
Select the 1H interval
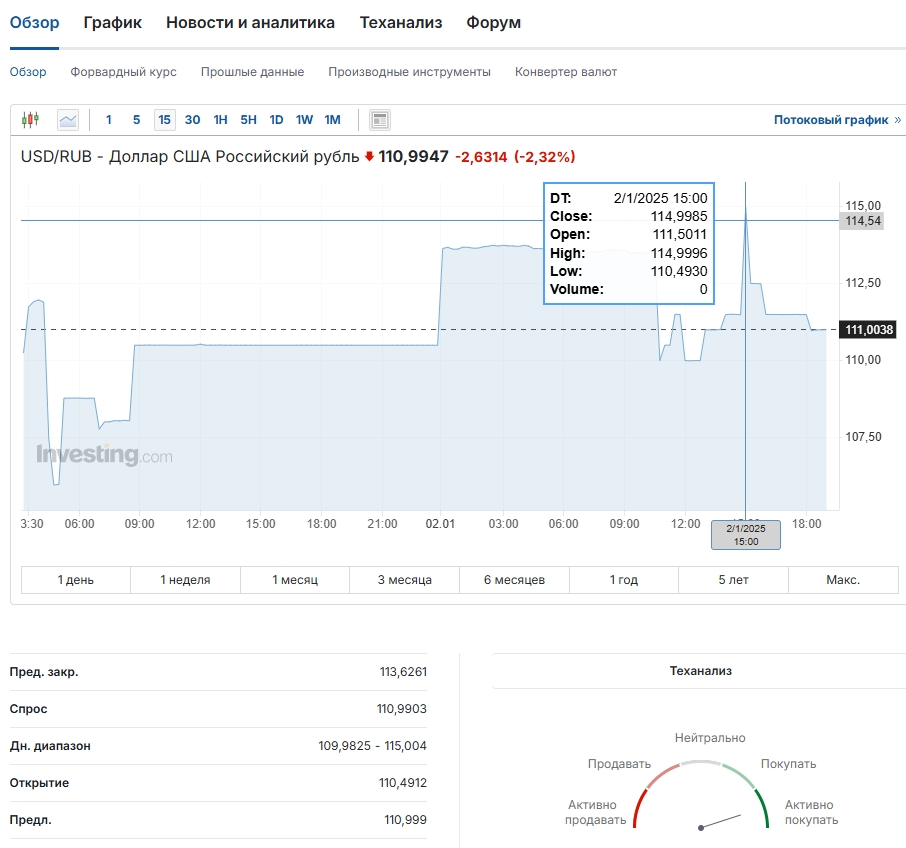click(220, 120)
